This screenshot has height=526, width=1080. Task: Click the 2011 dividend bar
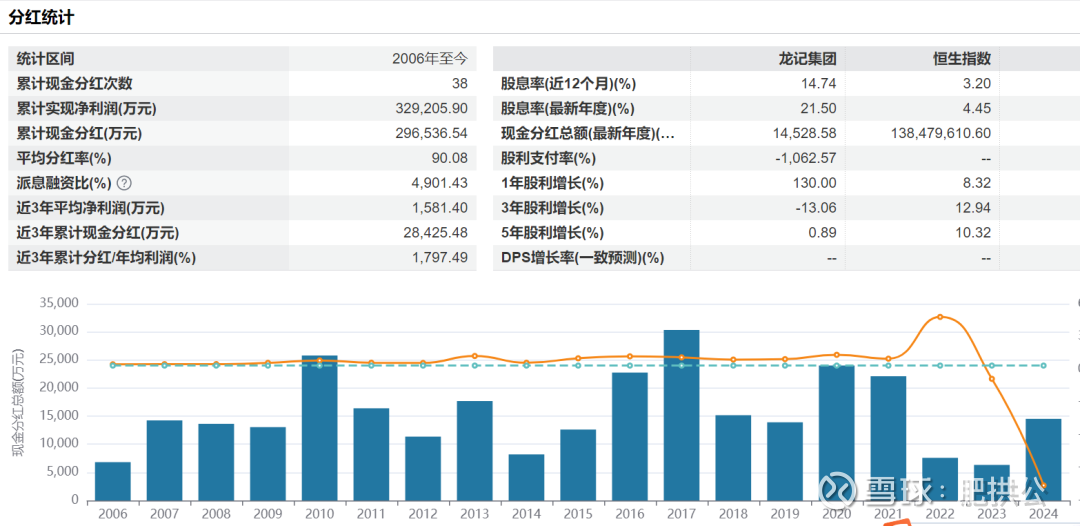[x=371, y=454]
